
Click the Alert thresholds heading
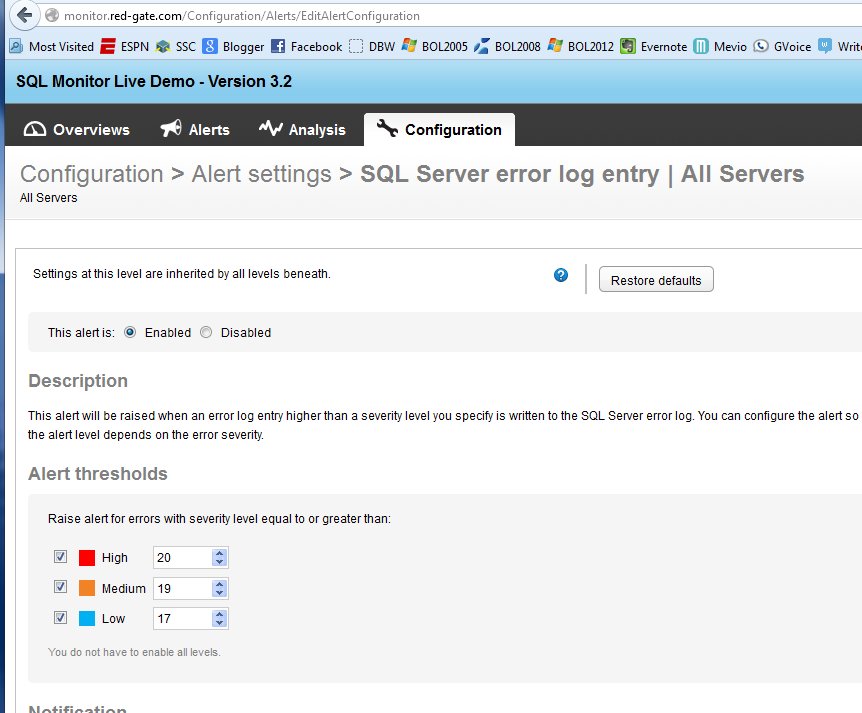(x=98, y=474)
